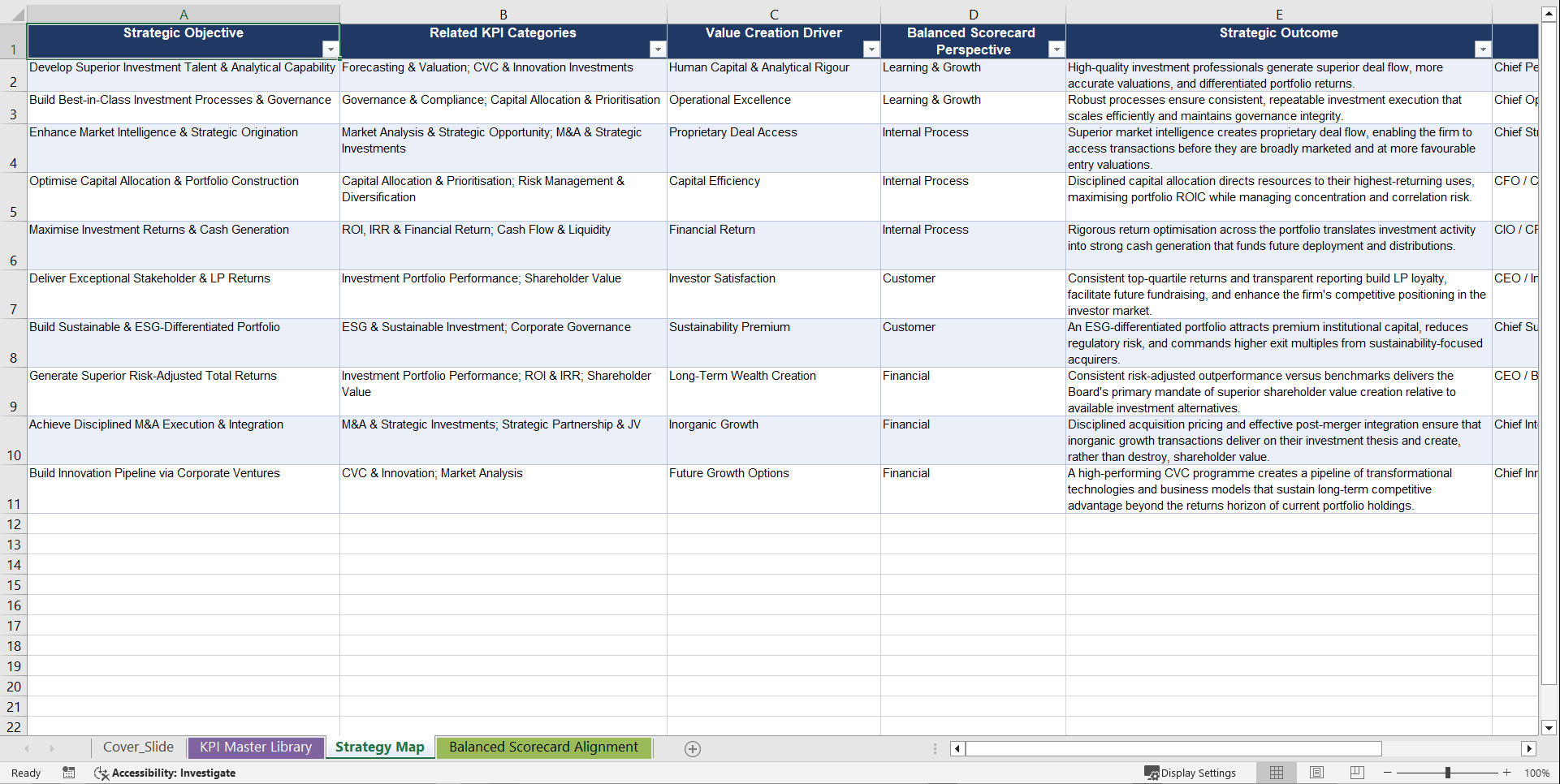The image size is (1560, 784).
Task: Click the macro recording status bar icon
Action: [x=69, y=773]
